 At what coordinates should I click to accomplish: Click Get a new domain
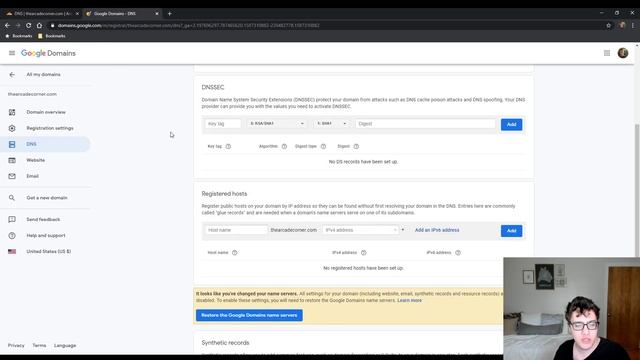(47, 198)
